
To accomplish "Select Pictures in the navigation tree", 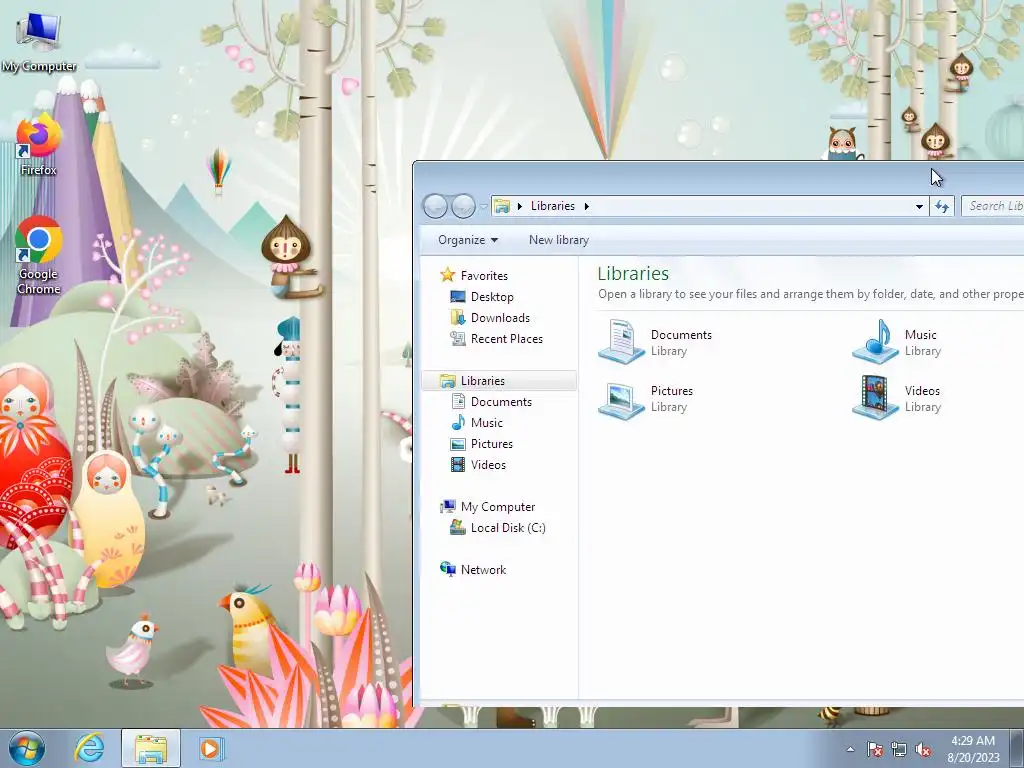I will (492, 443).
